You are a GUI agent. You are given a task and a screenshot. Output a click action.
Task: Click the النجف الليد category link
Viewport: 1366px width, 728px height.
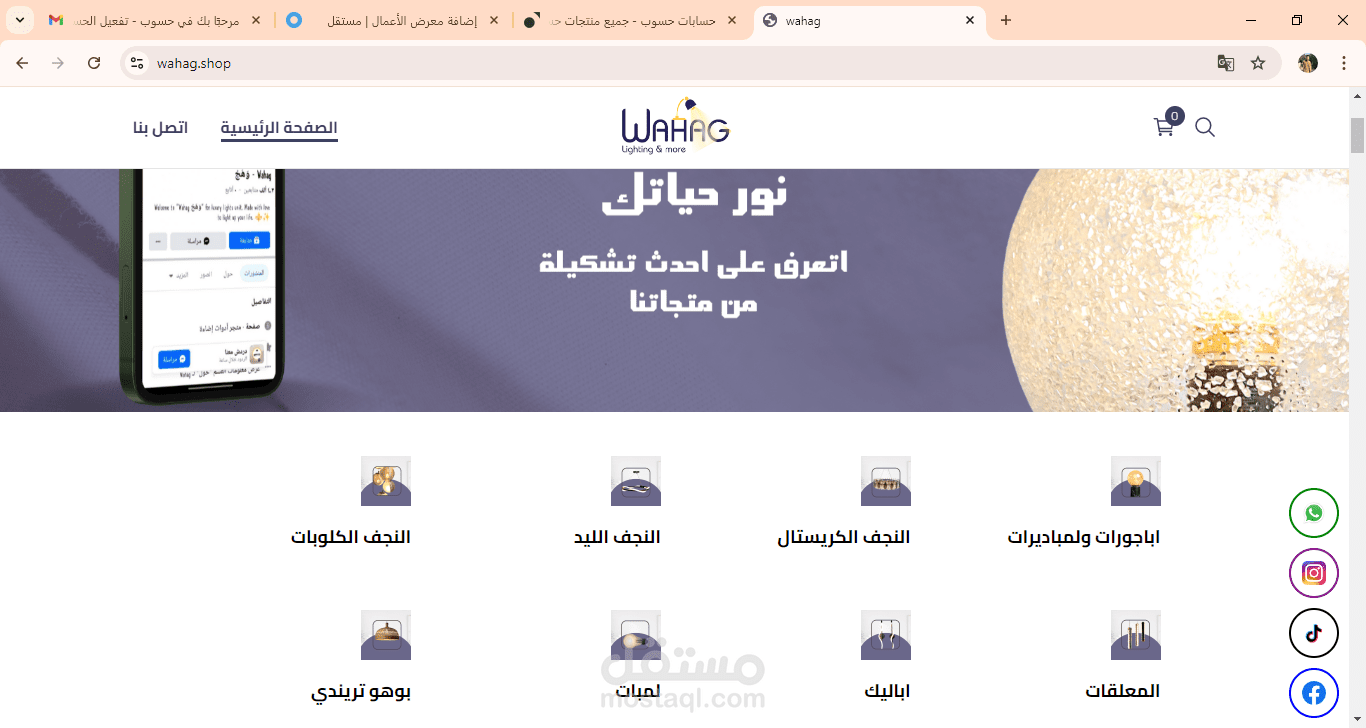617,537
